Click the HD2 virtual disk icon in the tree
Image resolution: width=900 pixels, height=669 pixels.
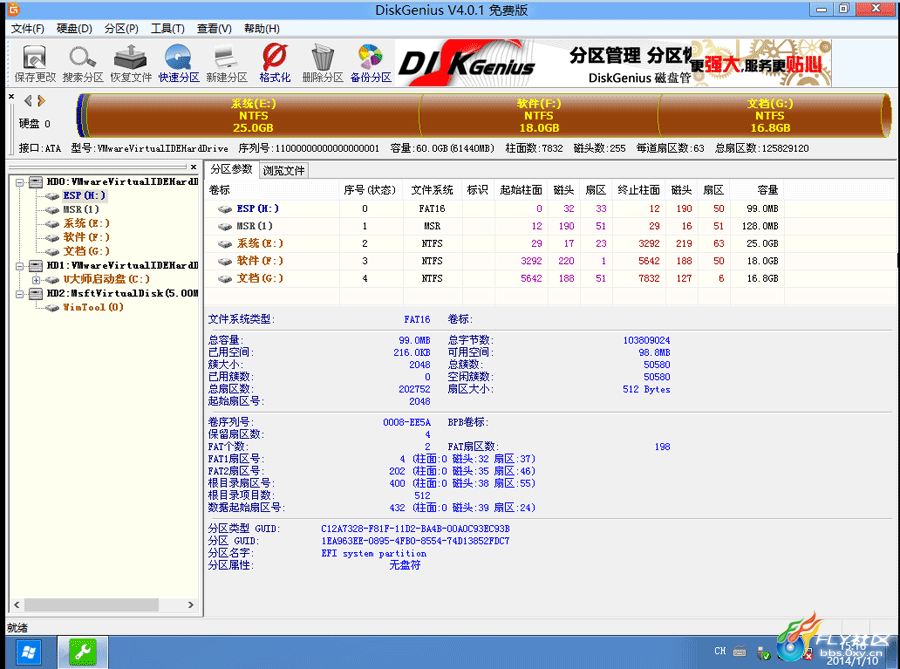point(36,294)
